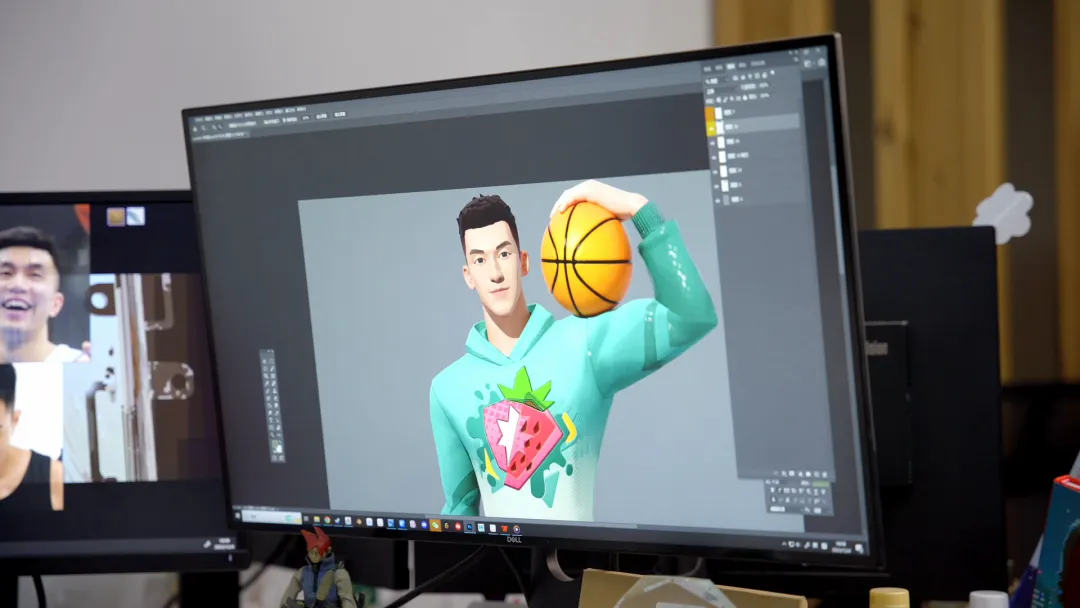Open Google Chrome from the taskbar
This screenshot has height=608, width=1080.
pos(327,521)
